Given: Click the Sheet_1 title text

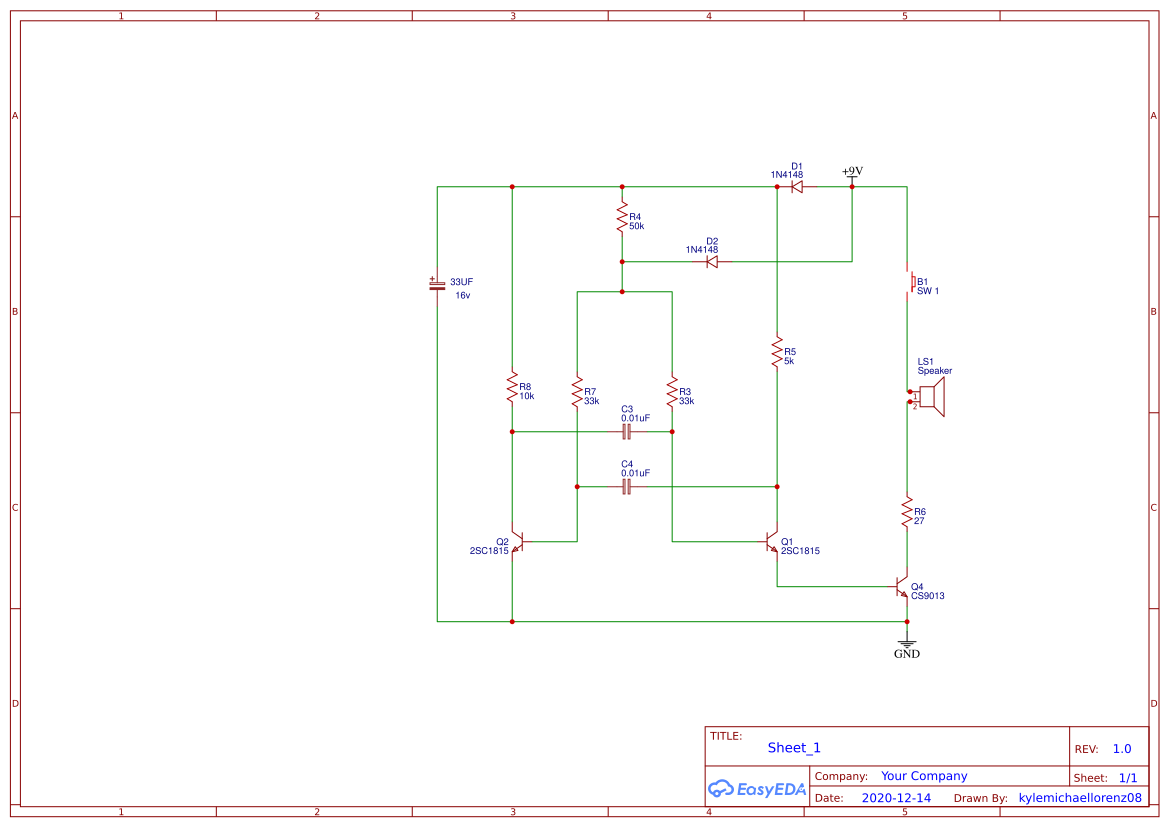Looking at the screenshot, I should (792, 747).
